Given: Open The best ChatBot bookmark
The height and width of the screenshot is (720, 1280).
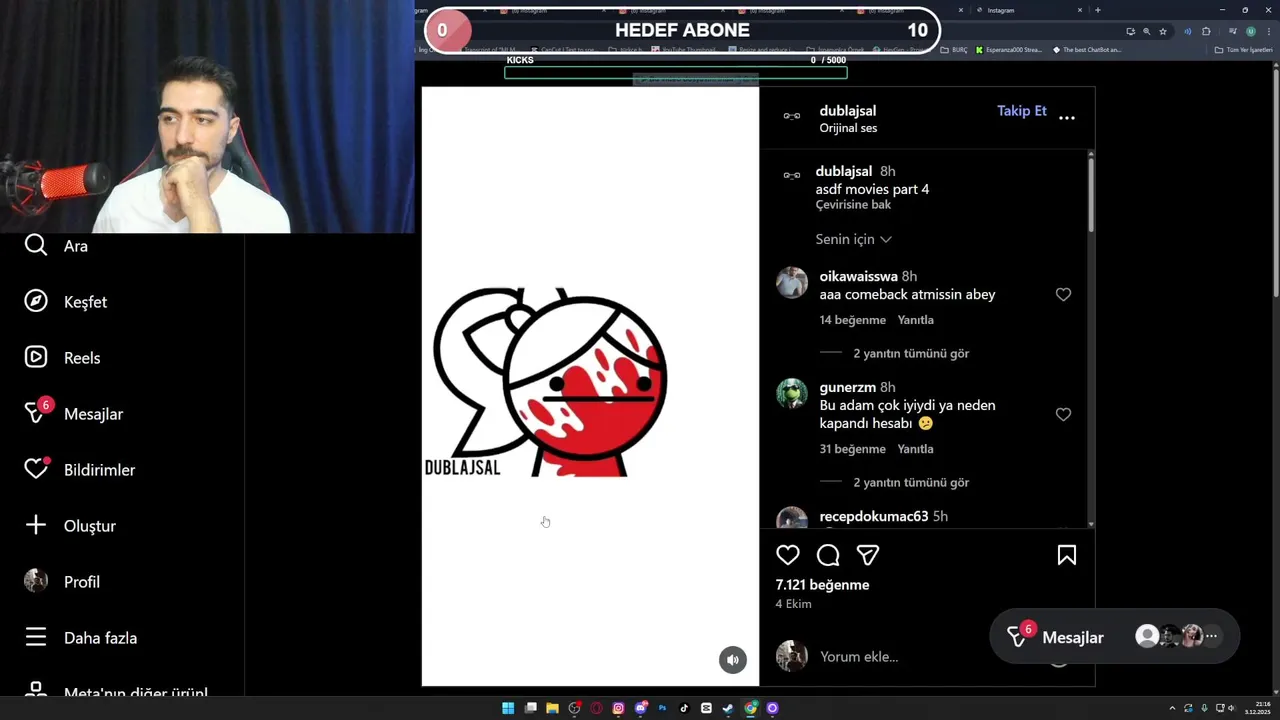Looking at the screenshot, I should point(1086,50).
